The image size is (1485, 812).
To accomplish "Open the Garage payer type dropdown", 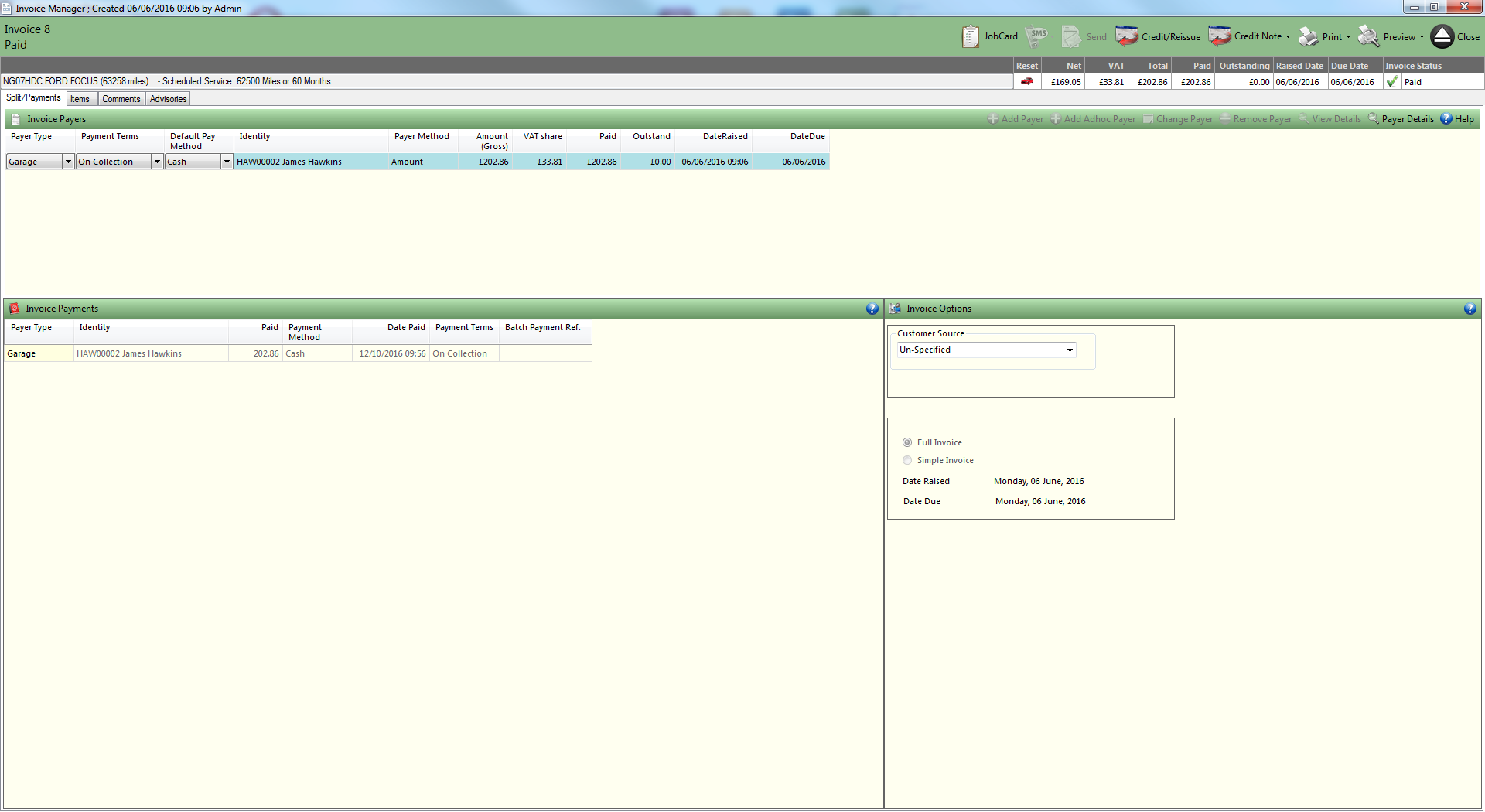I will tap(68, 162).
